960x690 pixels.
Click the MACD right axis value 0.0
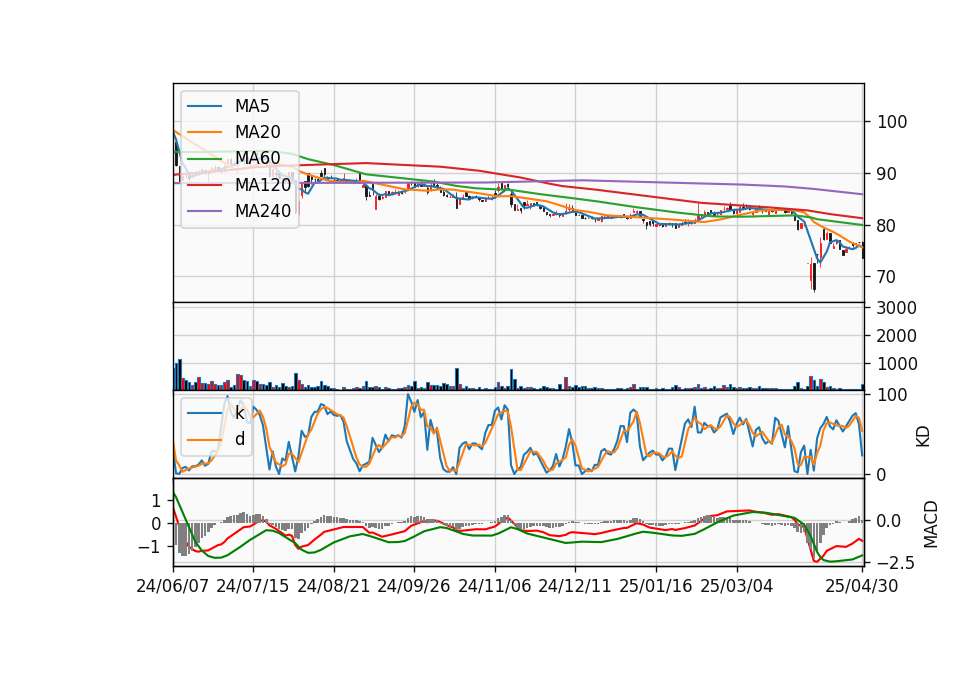889,521
